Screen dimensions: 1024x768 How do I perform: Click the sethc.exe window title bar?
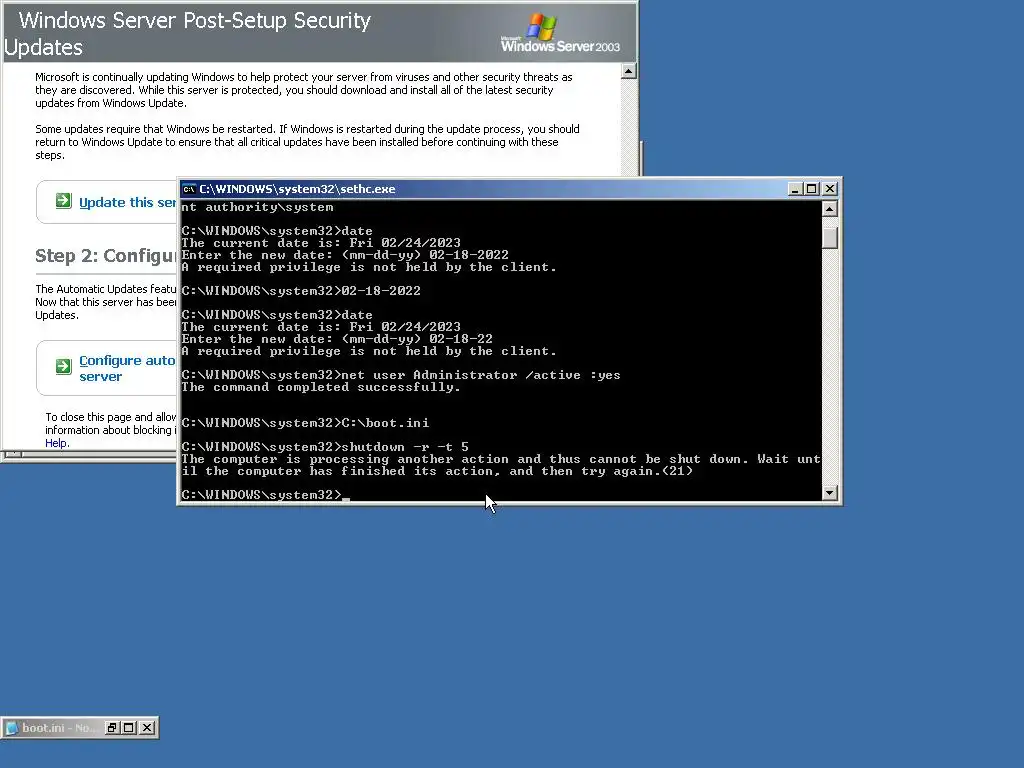483,189
